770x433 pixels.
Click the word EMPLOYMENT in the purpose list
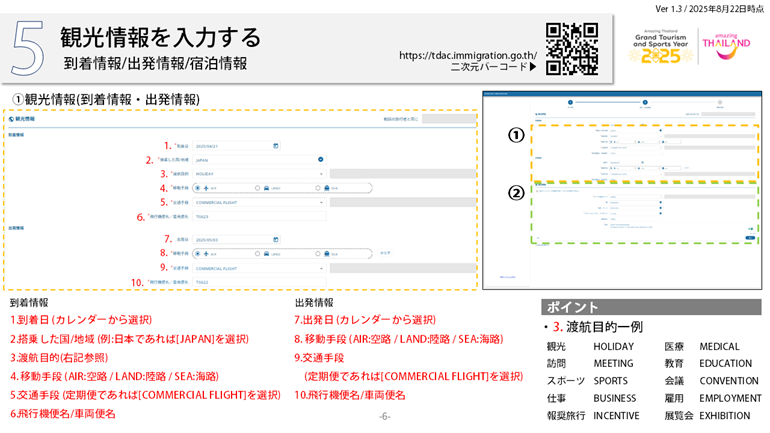pos(730,399)
